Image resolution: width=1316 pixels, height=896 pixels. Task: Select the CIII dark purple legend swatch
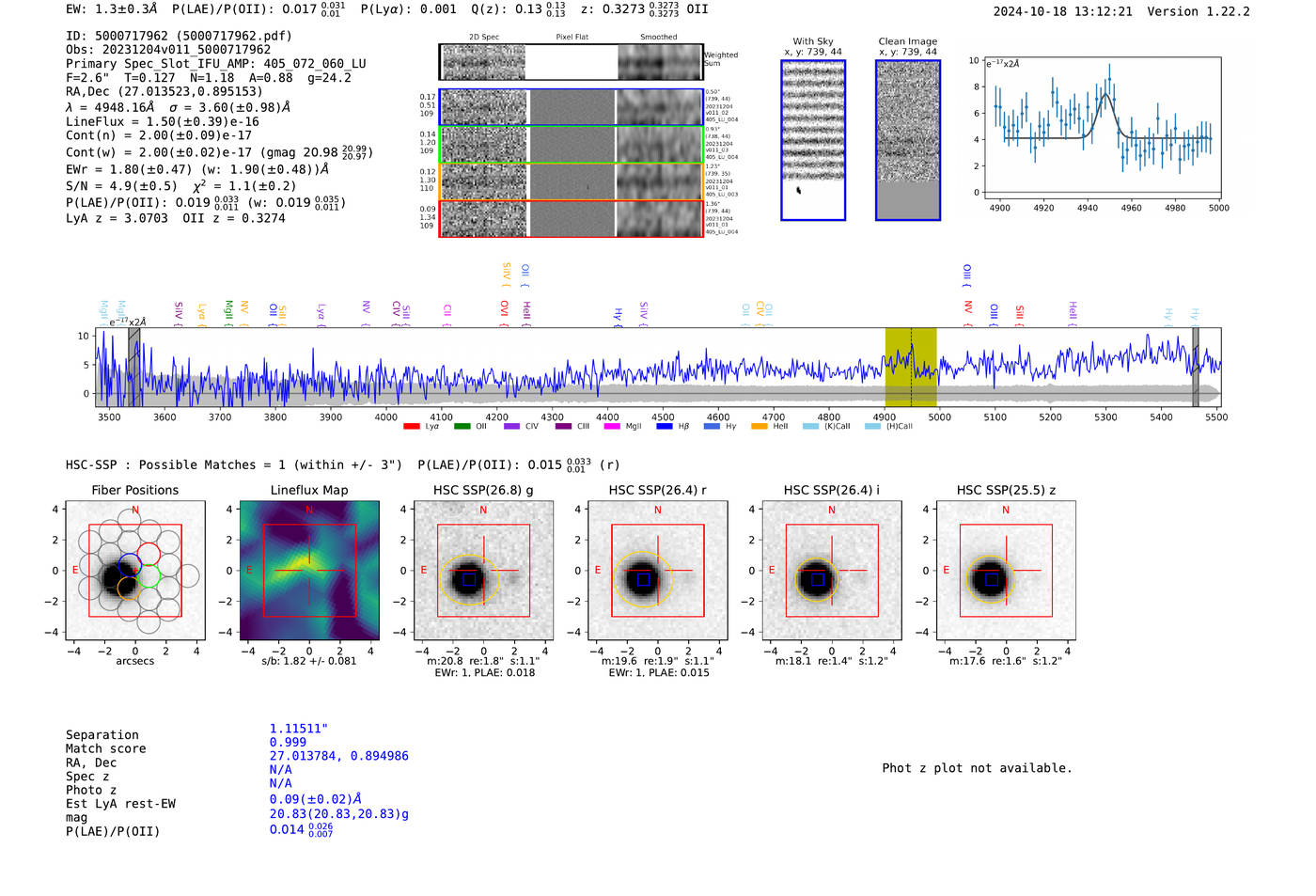[x=563, y=426]
